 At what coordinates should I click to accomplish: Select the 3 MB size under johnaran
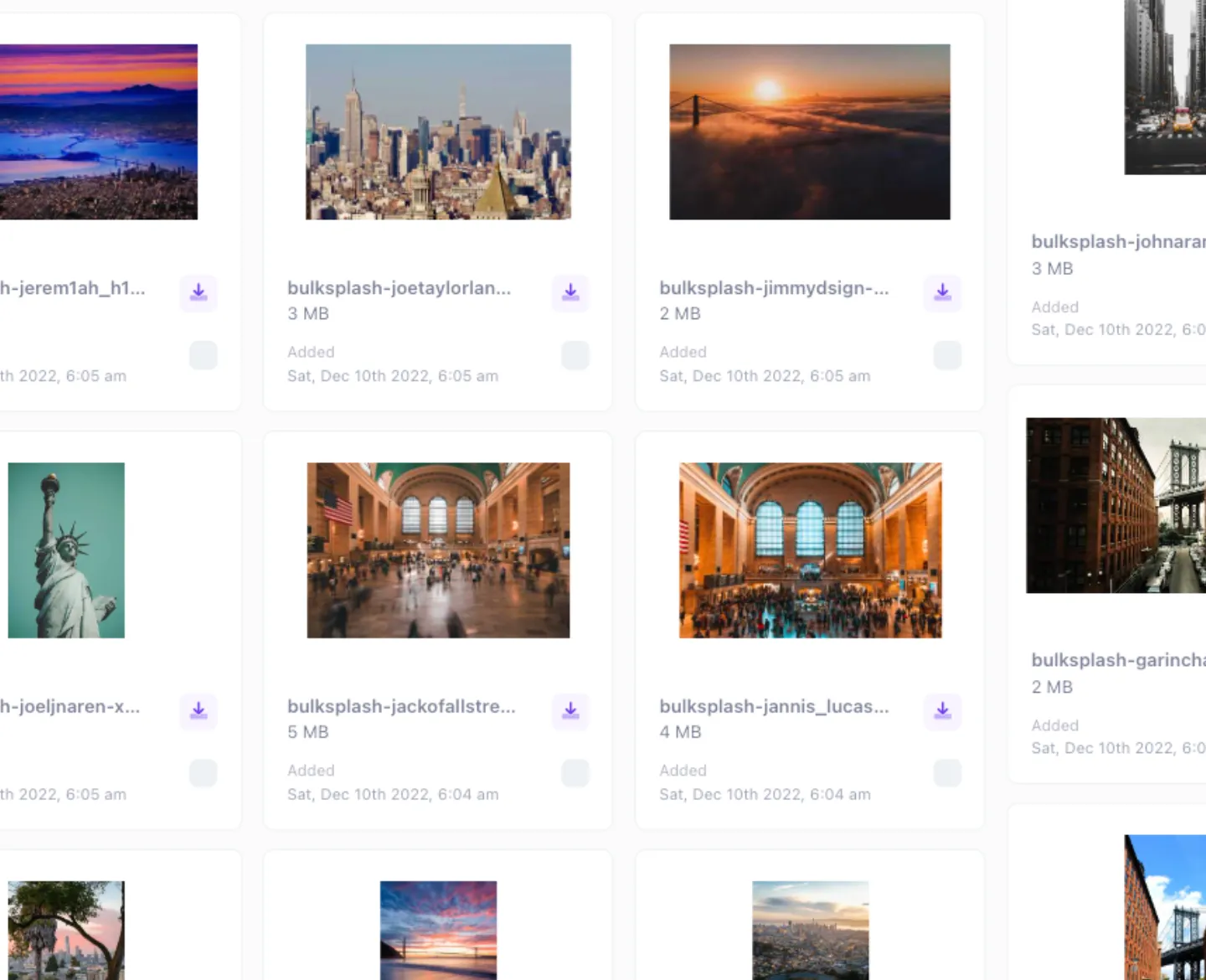pyautogui.click(x=1052, y=269)
